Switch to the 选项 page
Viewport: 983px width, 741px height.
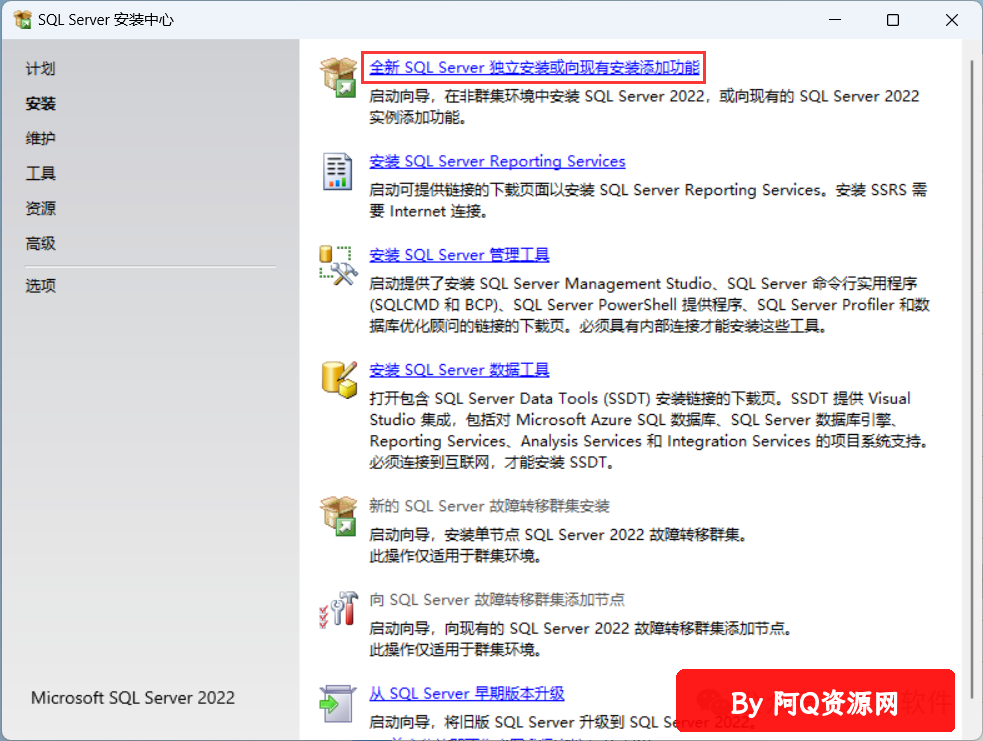pyautogui.click(x=40, y=286)
